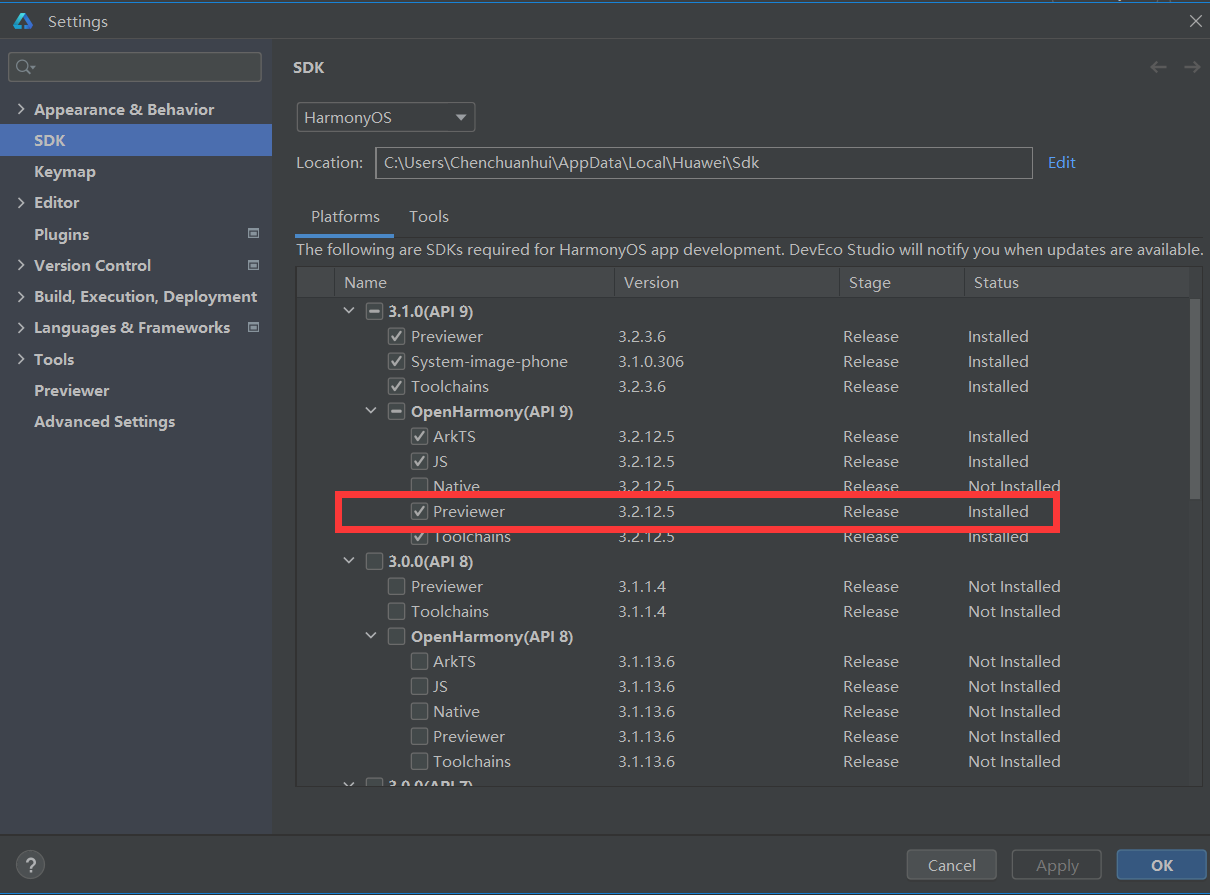Viewport: 1210px width, 895px height.
Task: Check Toolchains 3.1.13.6 checkbox
Action: (x=420, y=761)
